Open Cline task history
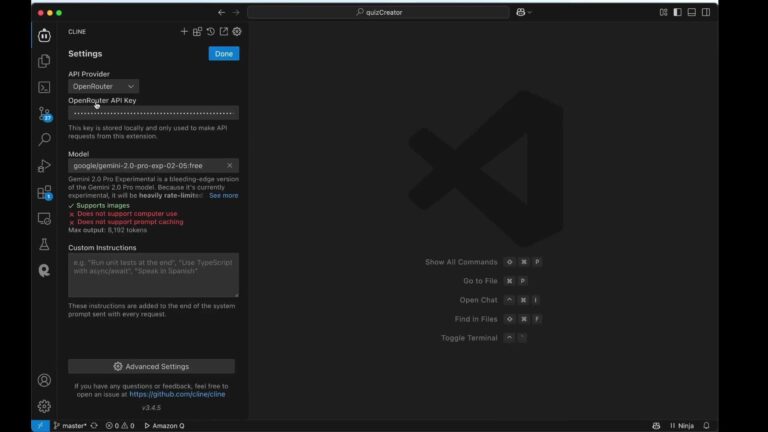The image size is (768, 432). 211,31
